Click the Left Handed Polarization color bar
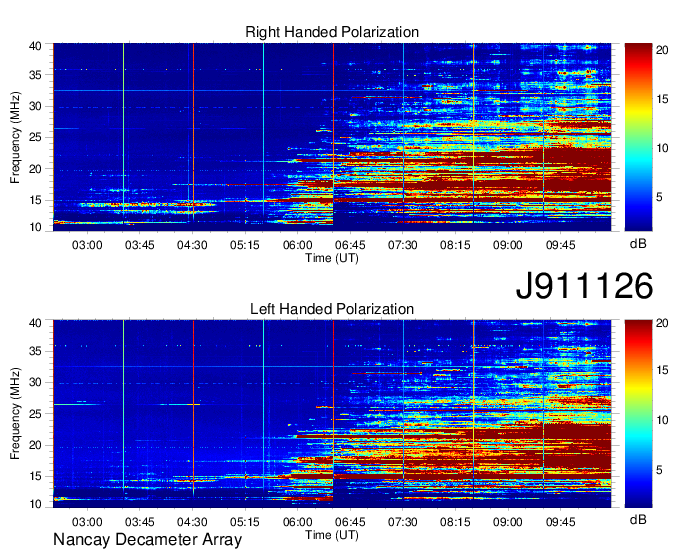This screenshot has height=552, width=680. pyautogui.click(x=638, y=414)
